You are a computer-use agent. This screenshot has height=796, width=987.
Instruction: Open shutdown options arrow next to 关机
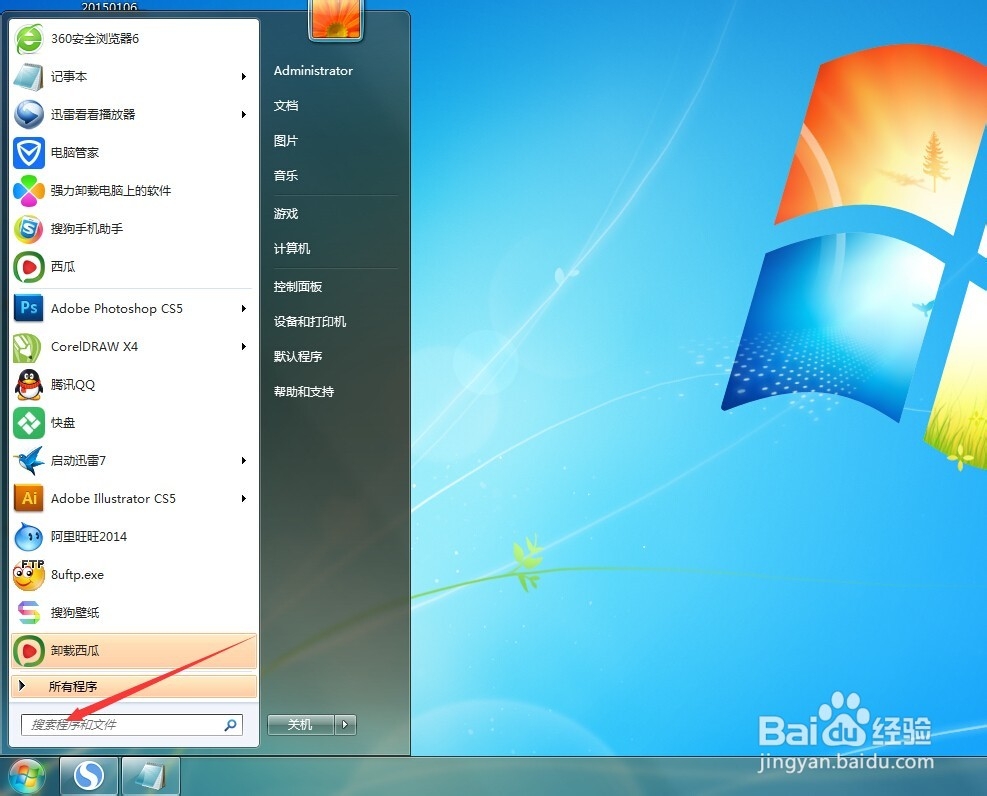(345, 725)
